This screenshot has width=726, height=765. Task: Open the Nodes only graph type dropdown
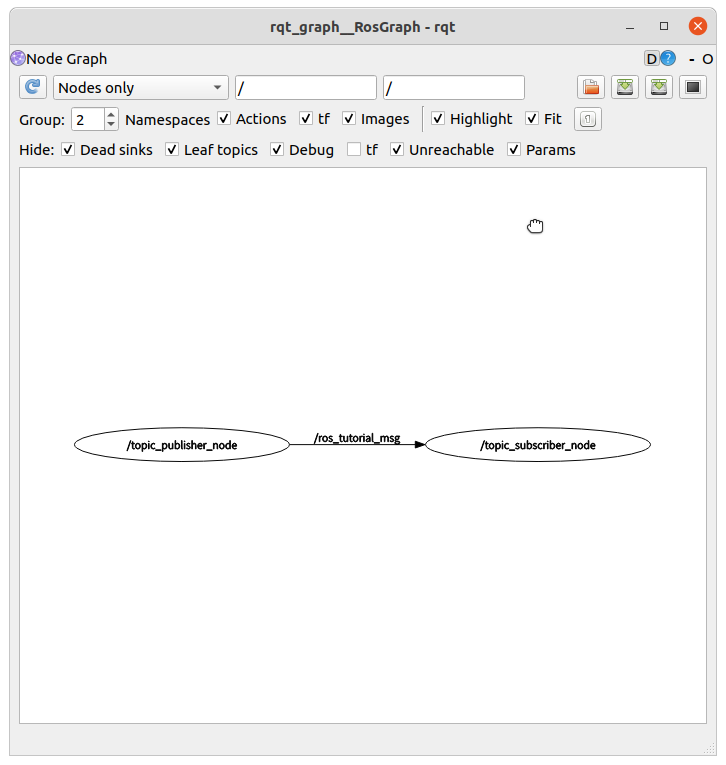141,88
